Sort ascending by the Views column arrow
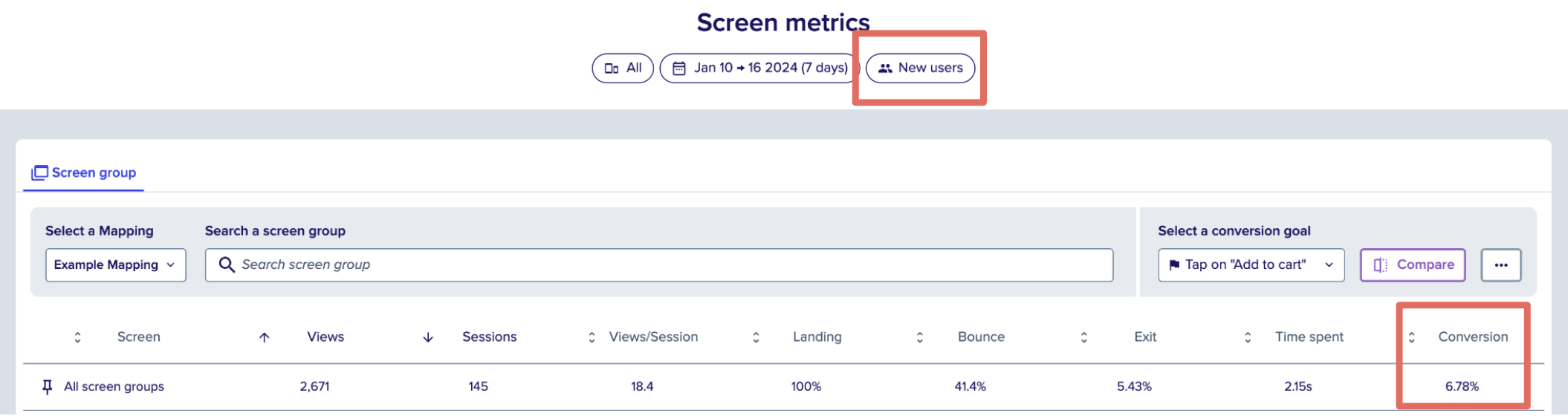Image resolution: width=1568 pixels, height=416 pixels. click(x=264, y=337)
